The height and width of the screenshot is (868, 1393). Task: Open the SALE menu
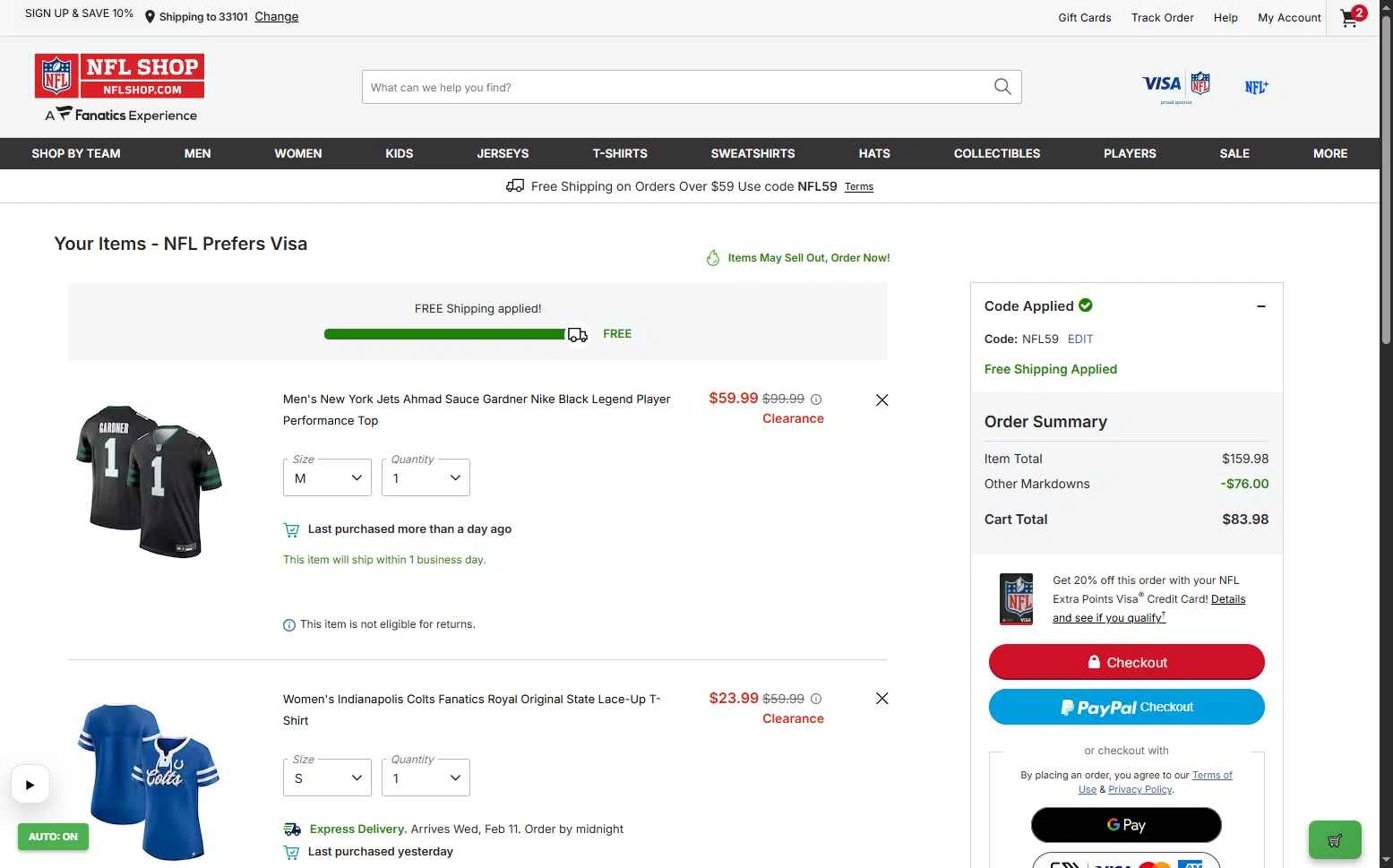(x=1234, y=154)
